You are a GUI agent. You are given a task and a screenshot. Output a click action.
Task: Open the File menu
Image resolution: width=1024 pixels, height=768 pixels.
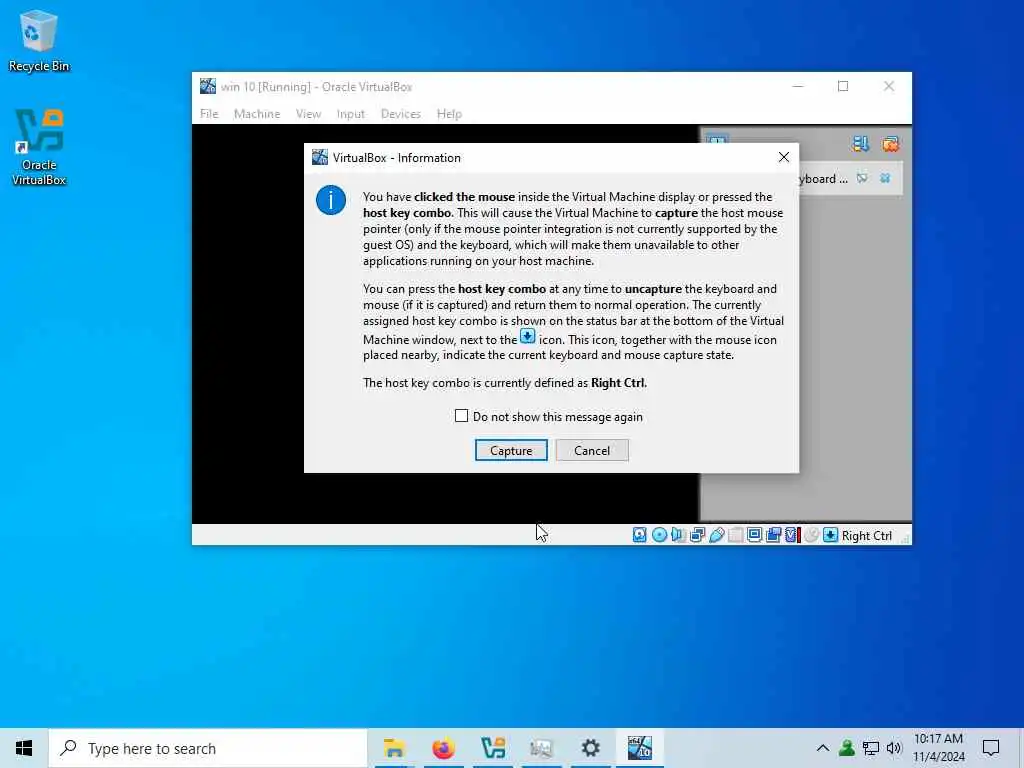click(x=209, y=114)
